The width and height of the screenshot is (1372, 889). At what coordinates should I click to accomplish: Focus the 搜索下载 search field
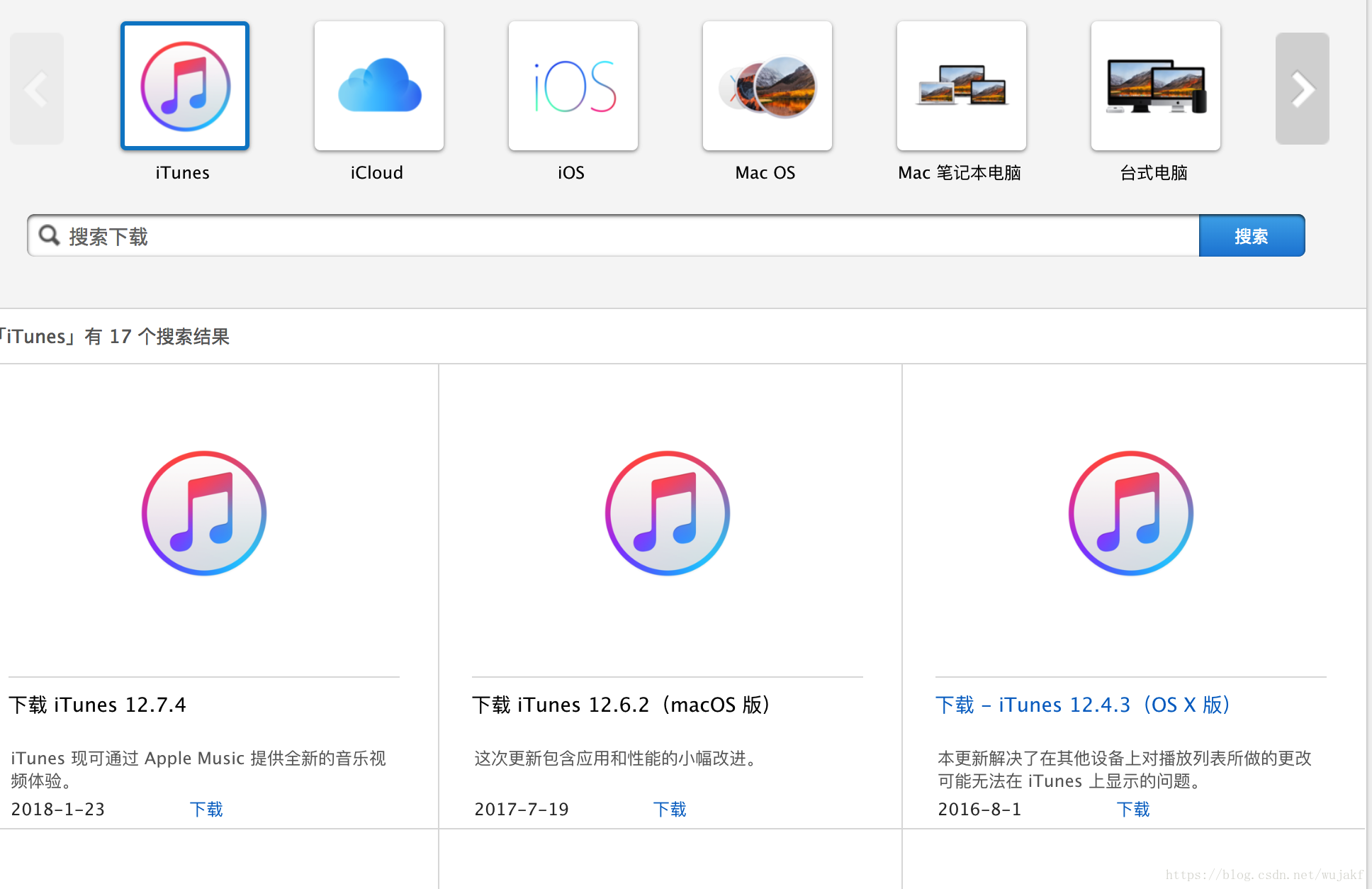(613, 235)
